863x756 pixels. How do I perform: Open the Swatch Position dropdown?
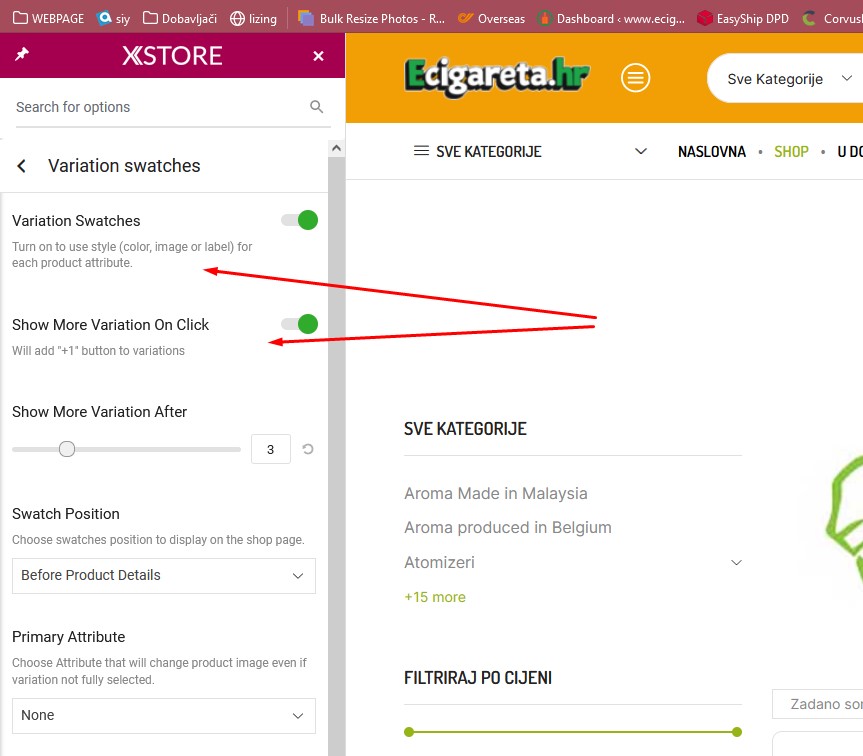[x=164, y=576]
